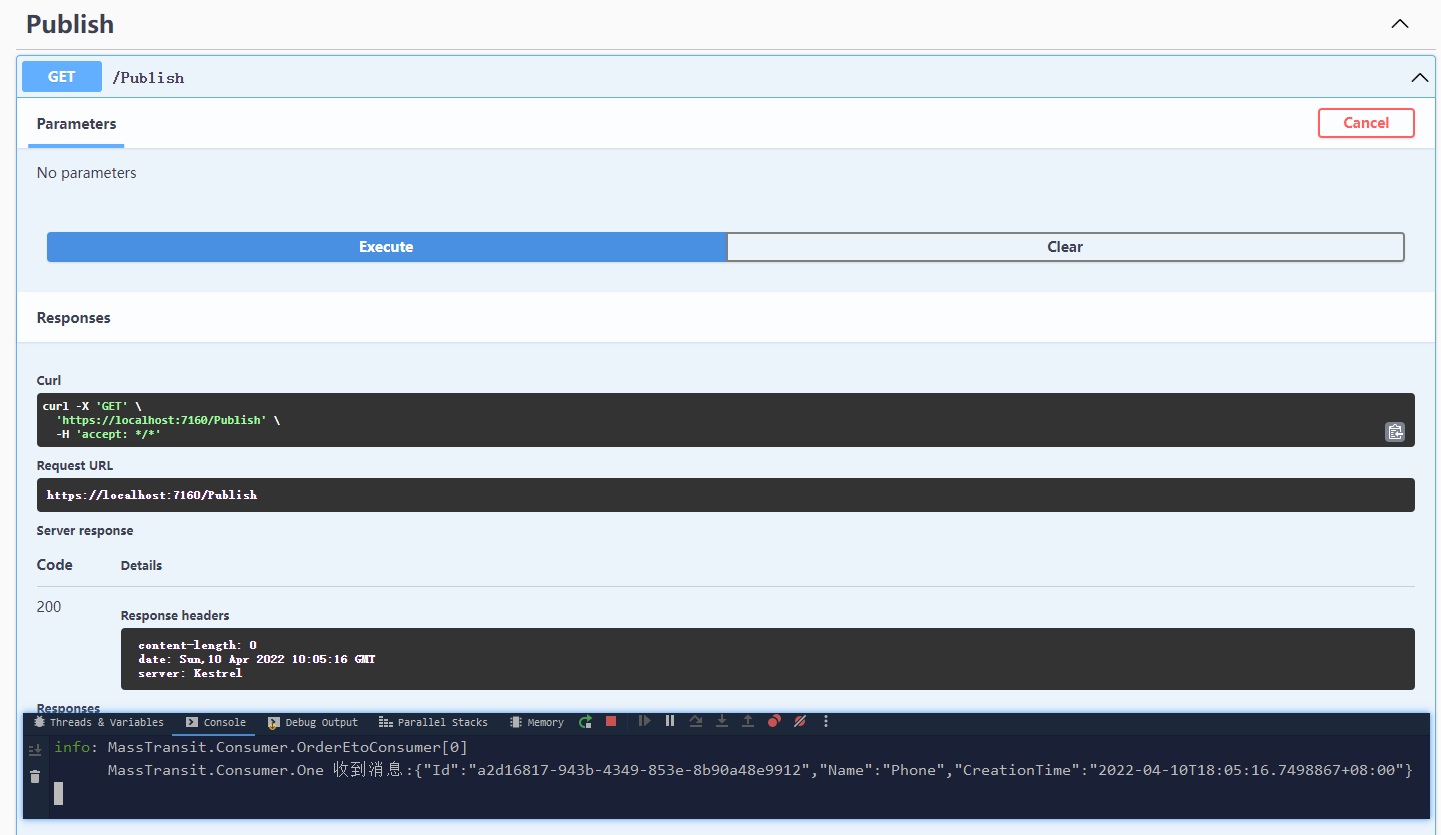Image resolution: width=1441 pixels, height=835 pixels.
Task: Switch to the Memory tab
Action: tap(537, 722)
